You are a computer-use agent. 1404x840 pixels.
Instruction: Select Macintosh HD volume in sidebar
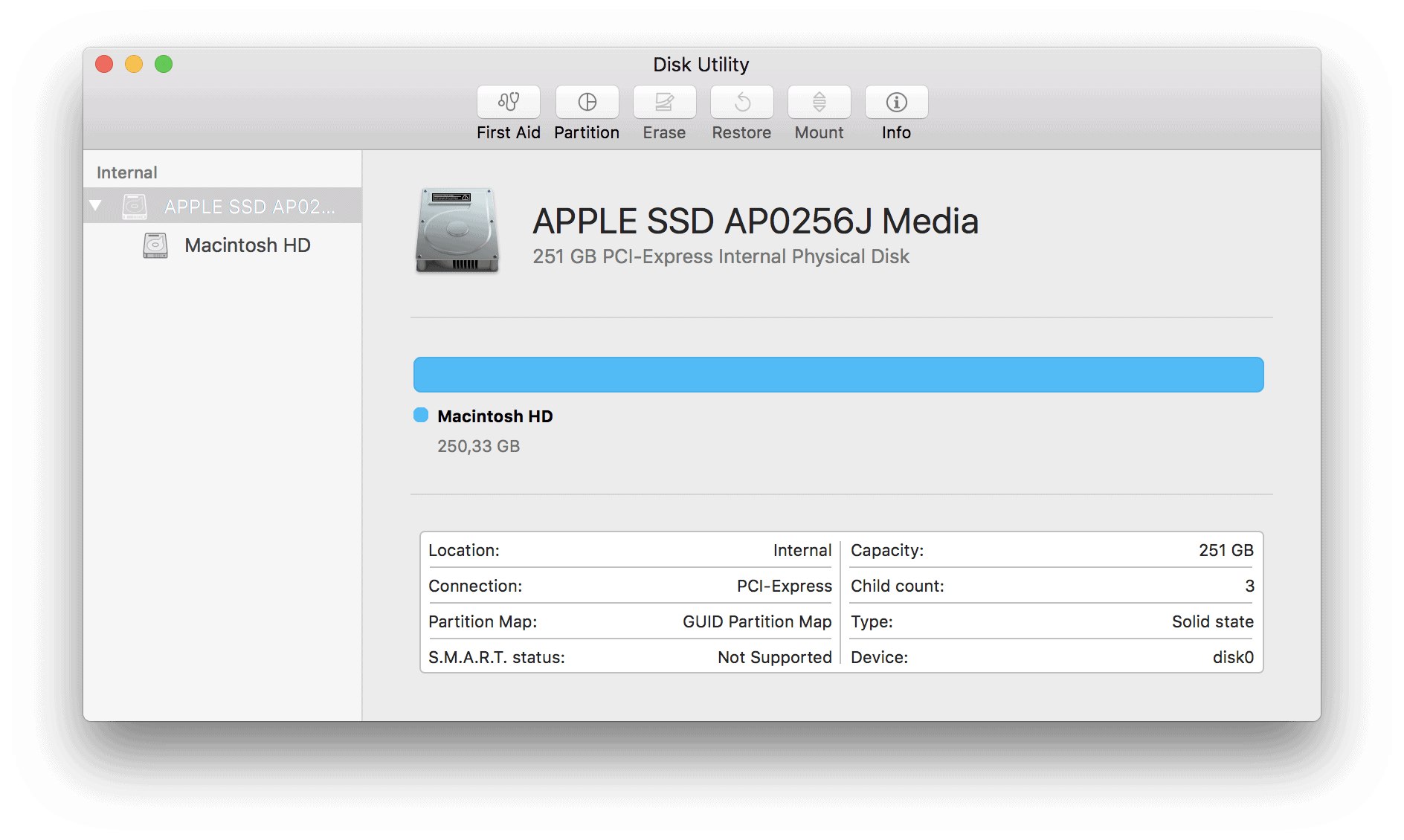pos(222,245)
